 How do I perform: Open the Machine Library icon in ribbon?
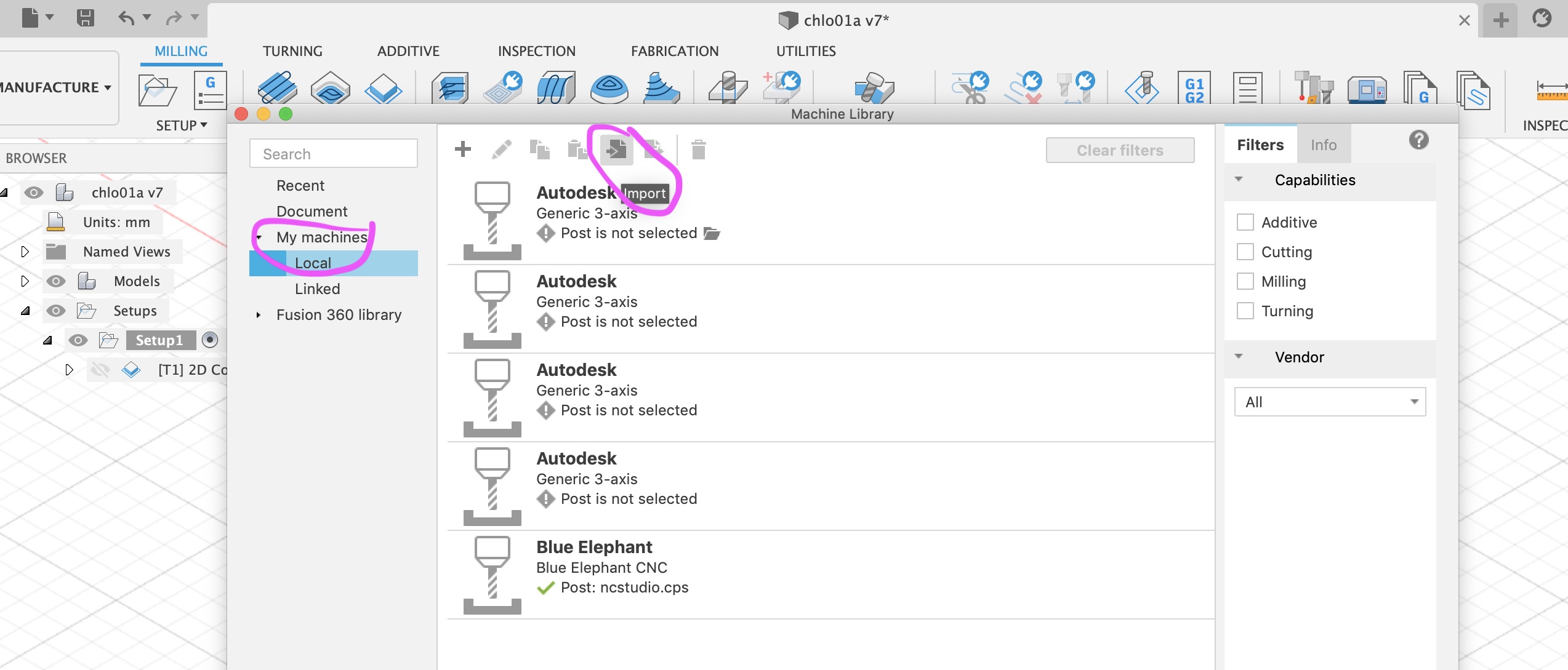(x=1367, y=89)
